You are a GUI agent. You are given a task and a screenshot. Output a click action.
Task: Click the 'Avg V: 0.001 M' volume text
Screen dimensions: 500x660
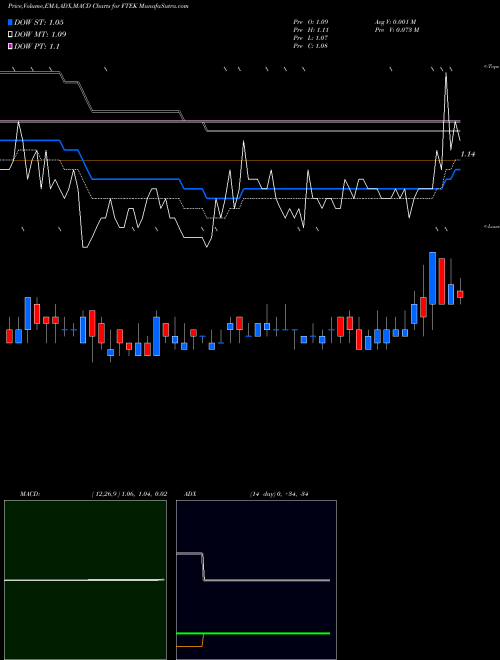coord(395,22)
